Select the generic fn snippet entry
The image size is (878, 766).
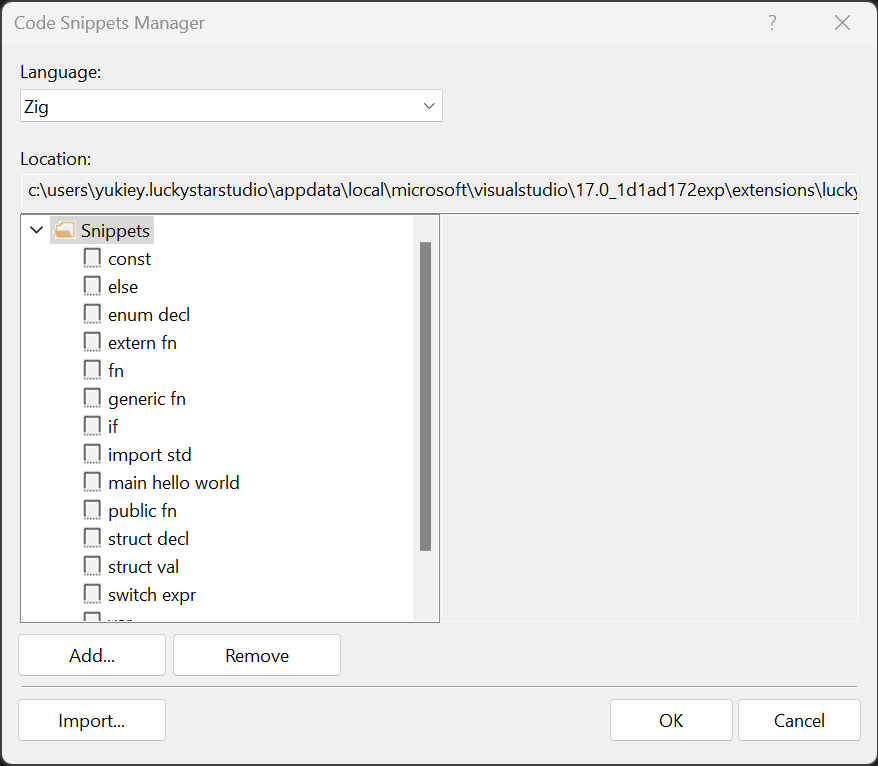tap(147, 398)
